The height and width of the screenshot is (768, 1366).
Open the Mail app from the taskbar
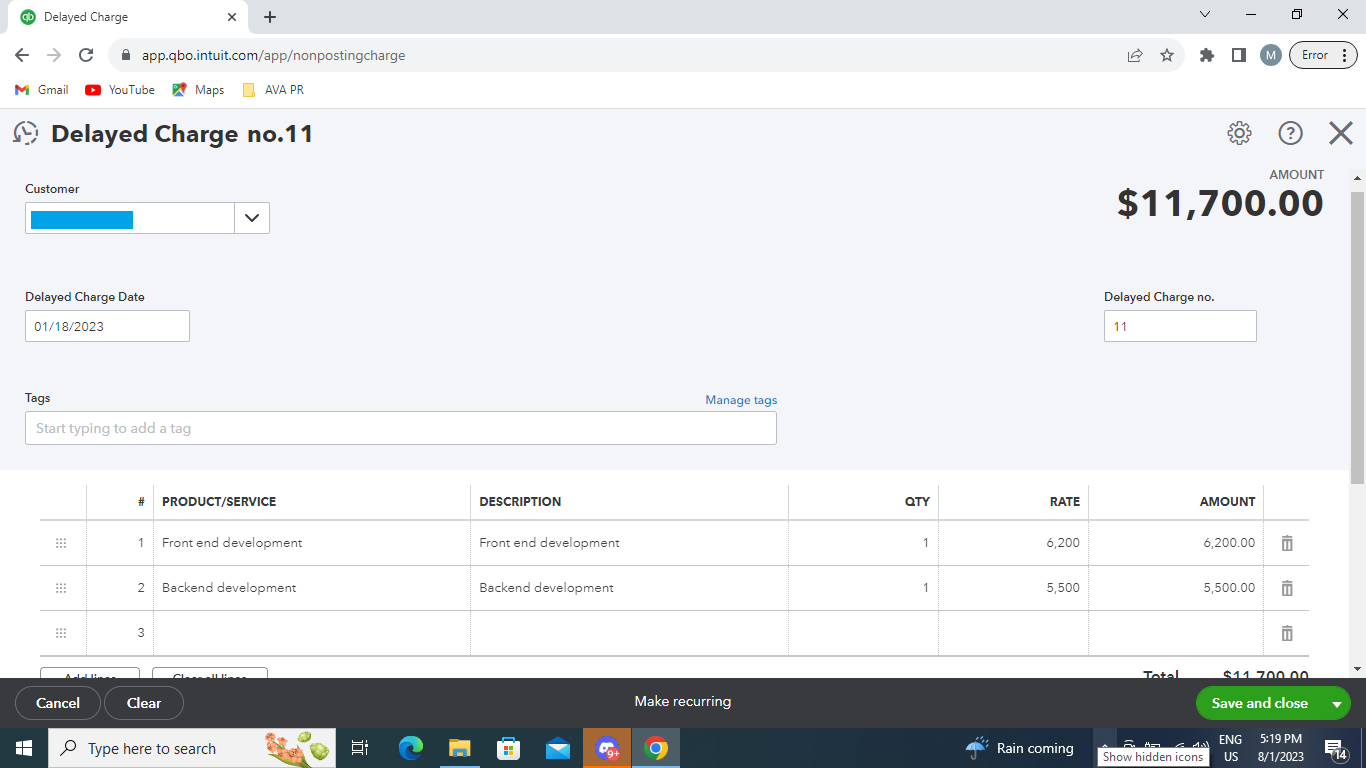click(558, 748)
